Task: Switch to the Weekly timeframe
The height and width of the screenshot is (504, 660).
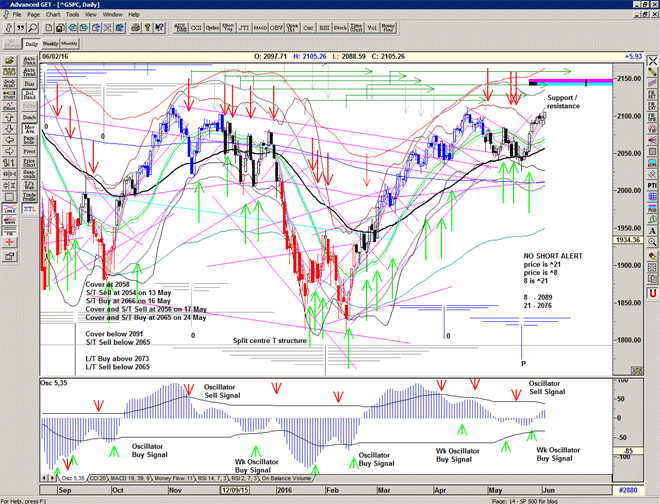Action: pos(50,44)
